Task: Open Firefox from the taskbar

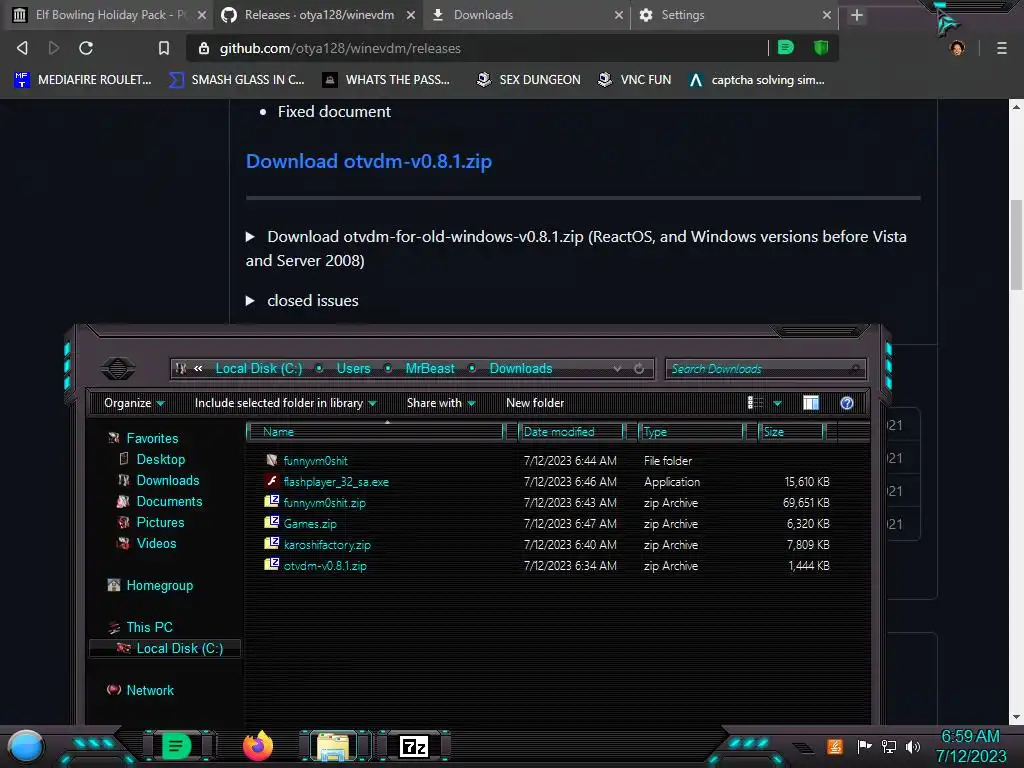Action: [258, 746]
